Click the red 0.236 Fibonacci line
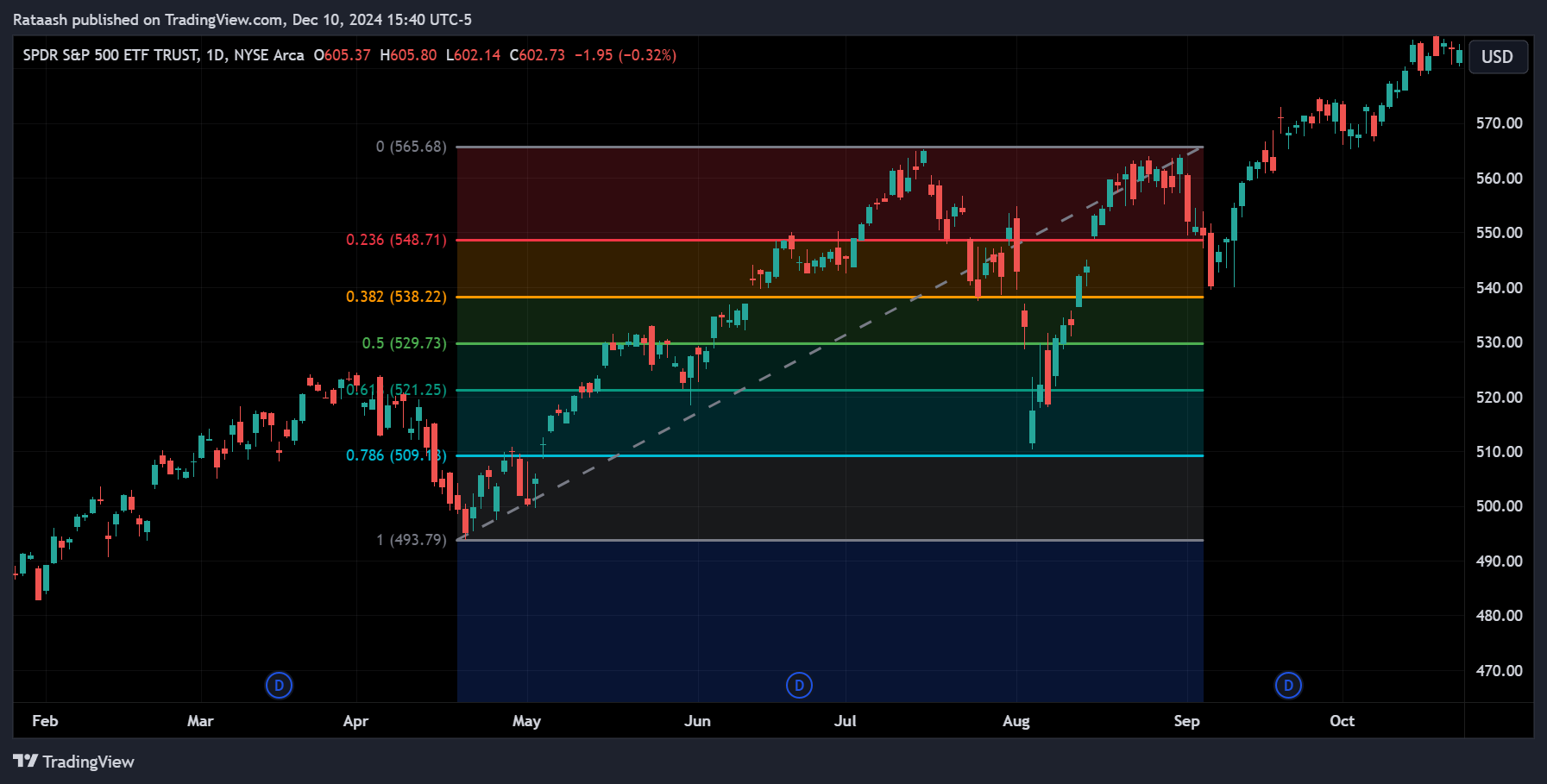1547x784 pixels. (829, 240)
